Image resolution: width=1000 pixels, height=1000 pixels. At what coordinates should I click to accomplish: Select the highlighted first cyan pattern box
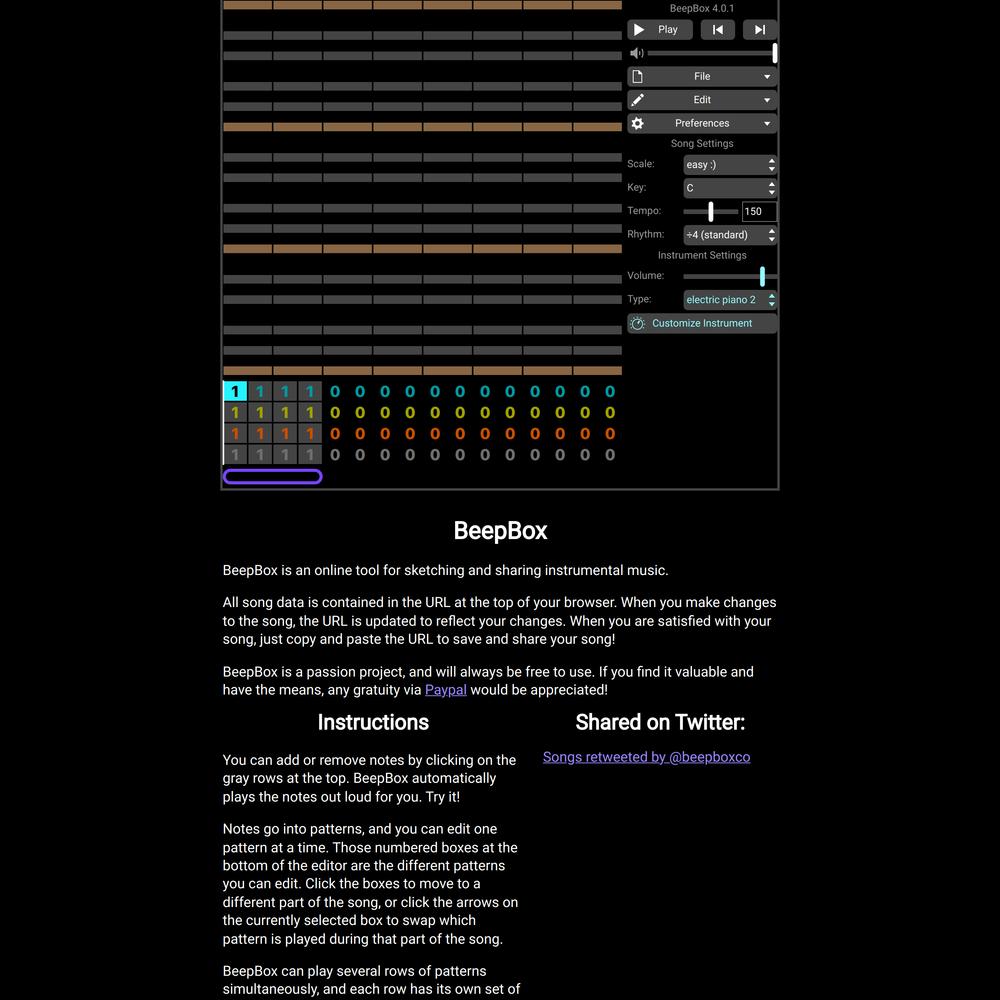tap(235, 391)
